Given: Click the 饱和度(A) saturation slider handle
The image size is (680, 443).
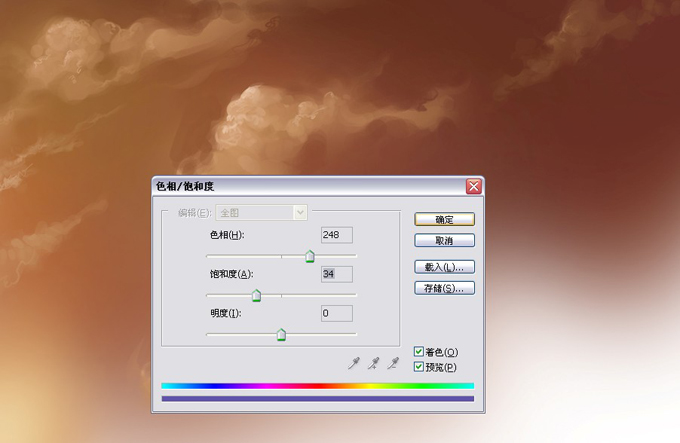Looking at the screenshot, I should tap(256, 296).
